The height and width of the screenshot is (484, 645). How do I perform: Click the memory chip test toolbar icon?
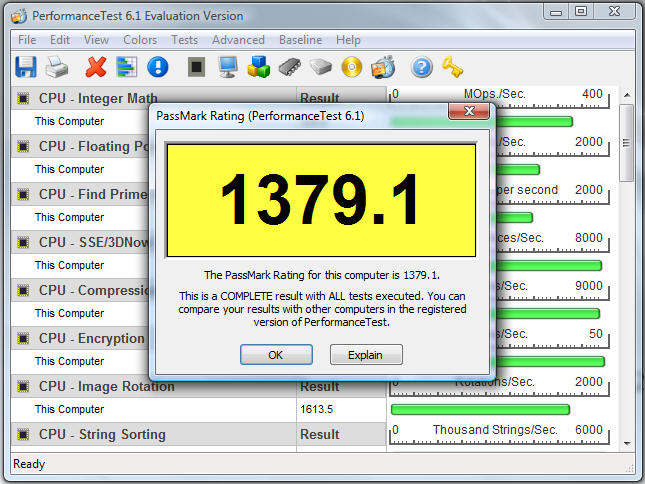click(290, 67)
